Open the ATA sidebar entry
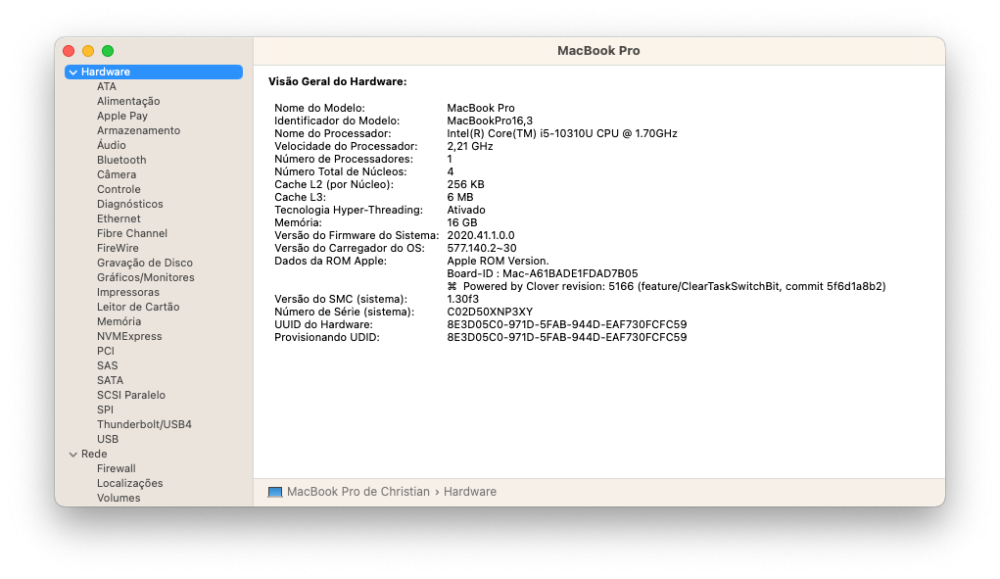Image resolution: width=1000 pixels, height=579 pixels. click(x=107, y=87)
